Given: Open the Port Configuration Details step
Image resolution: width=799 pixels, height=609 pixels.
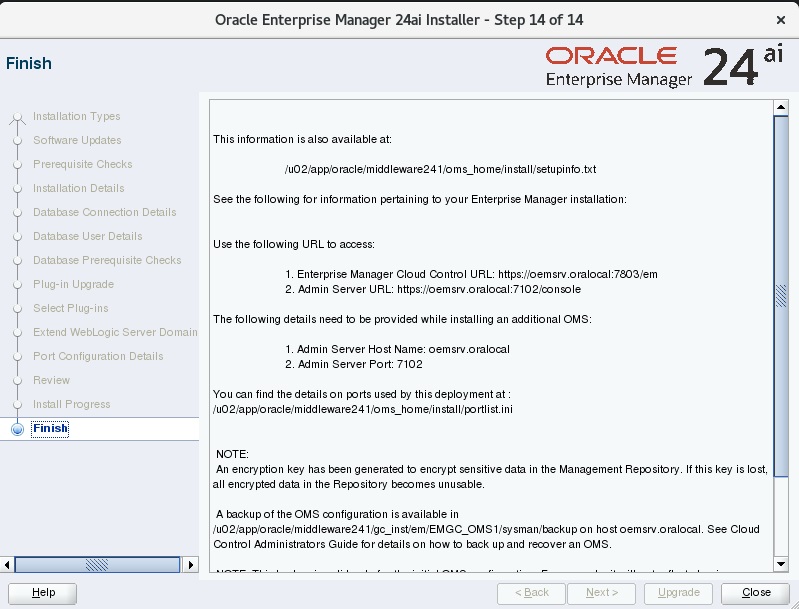Looking at the screenshot, I should pos(98,357).
